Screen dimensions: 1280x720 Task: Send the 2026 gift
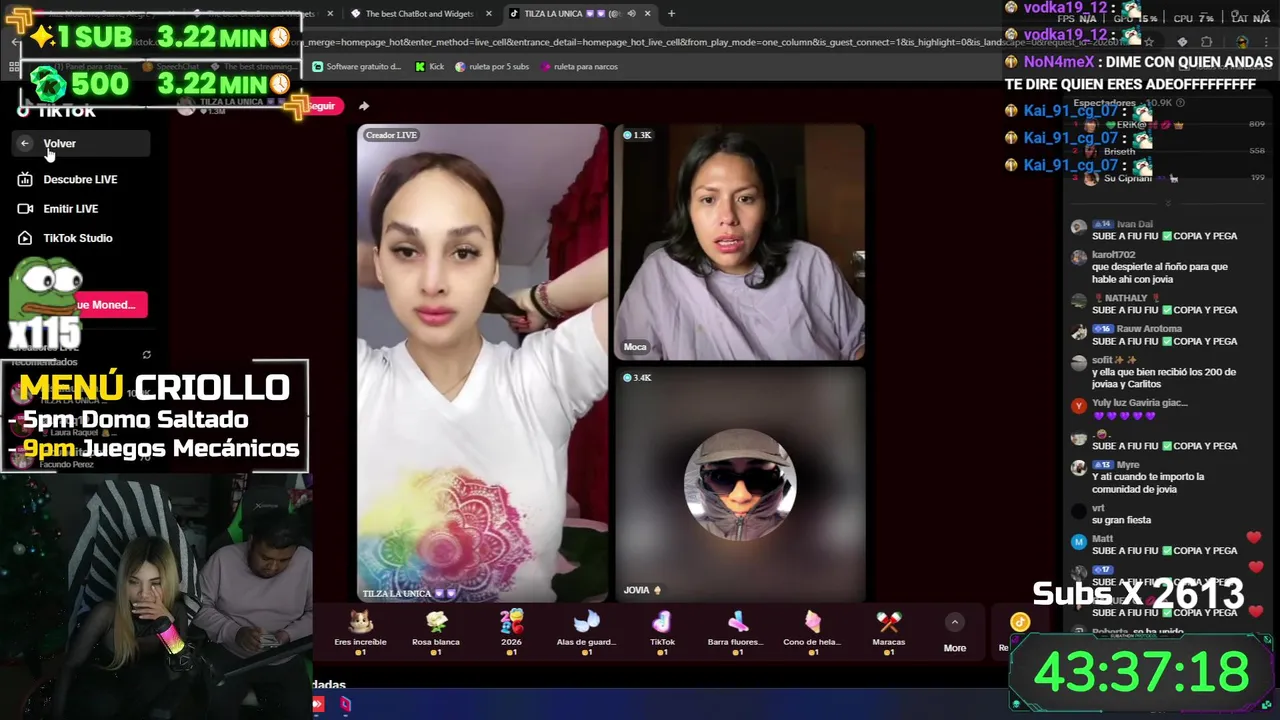511,632
